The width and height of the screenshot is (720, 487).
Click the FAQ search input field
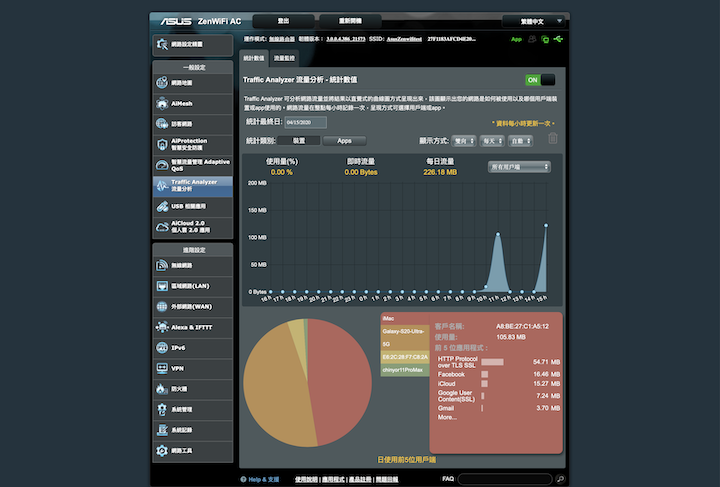point(505,479)
